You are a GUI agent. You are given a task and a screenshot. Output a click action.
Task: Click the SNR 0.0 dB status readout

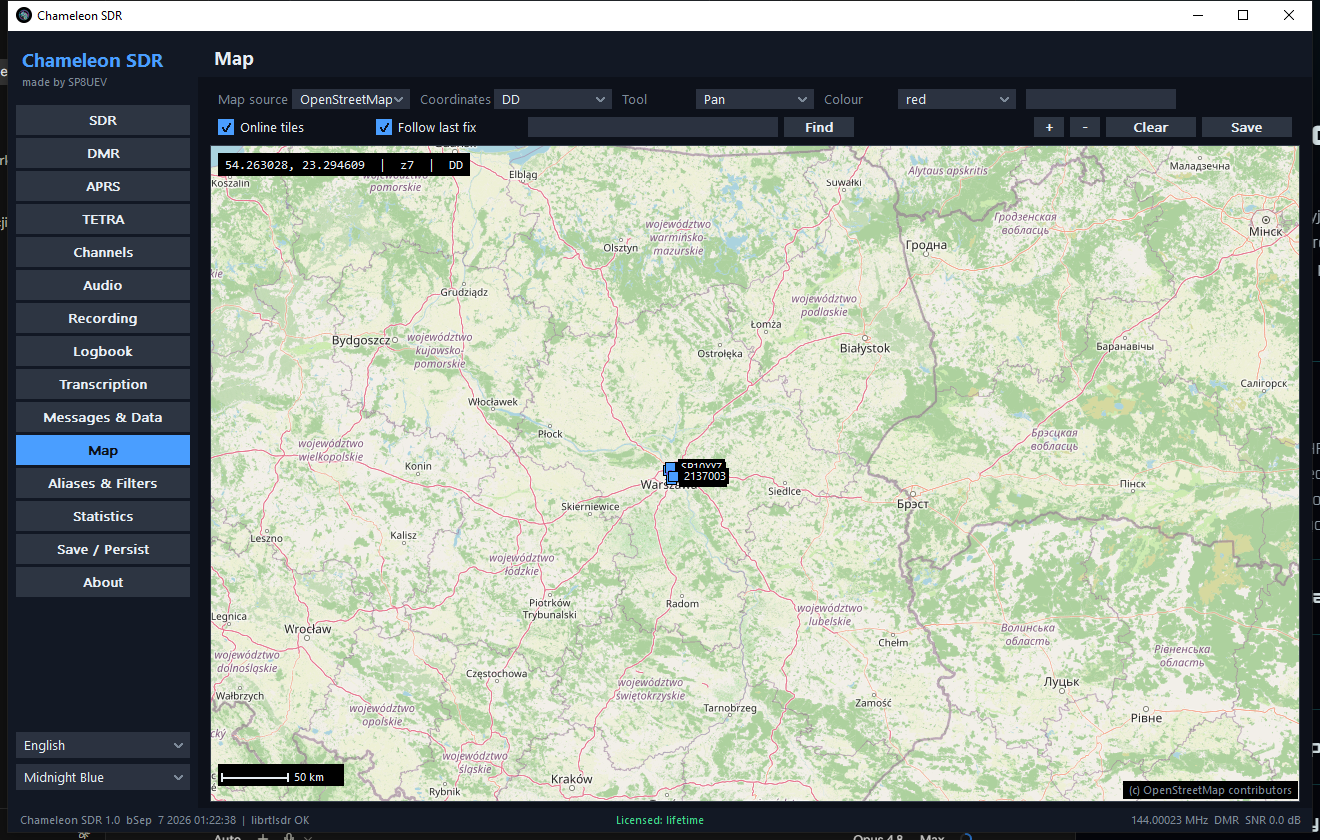(x=1273, y=820)
